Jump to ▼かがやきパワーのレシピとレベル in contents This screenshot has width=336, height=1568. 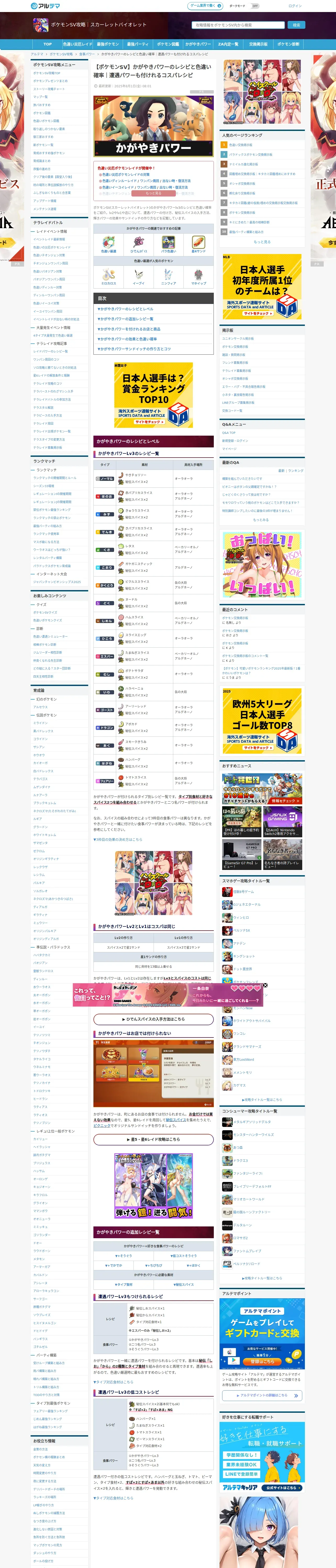[126, 309]
